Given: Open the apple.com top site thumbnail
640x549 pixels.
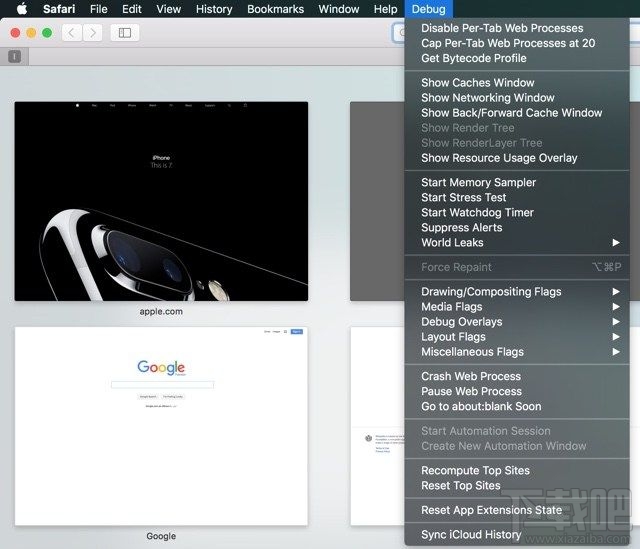Looking at the screenshot, I should [161, 200].
